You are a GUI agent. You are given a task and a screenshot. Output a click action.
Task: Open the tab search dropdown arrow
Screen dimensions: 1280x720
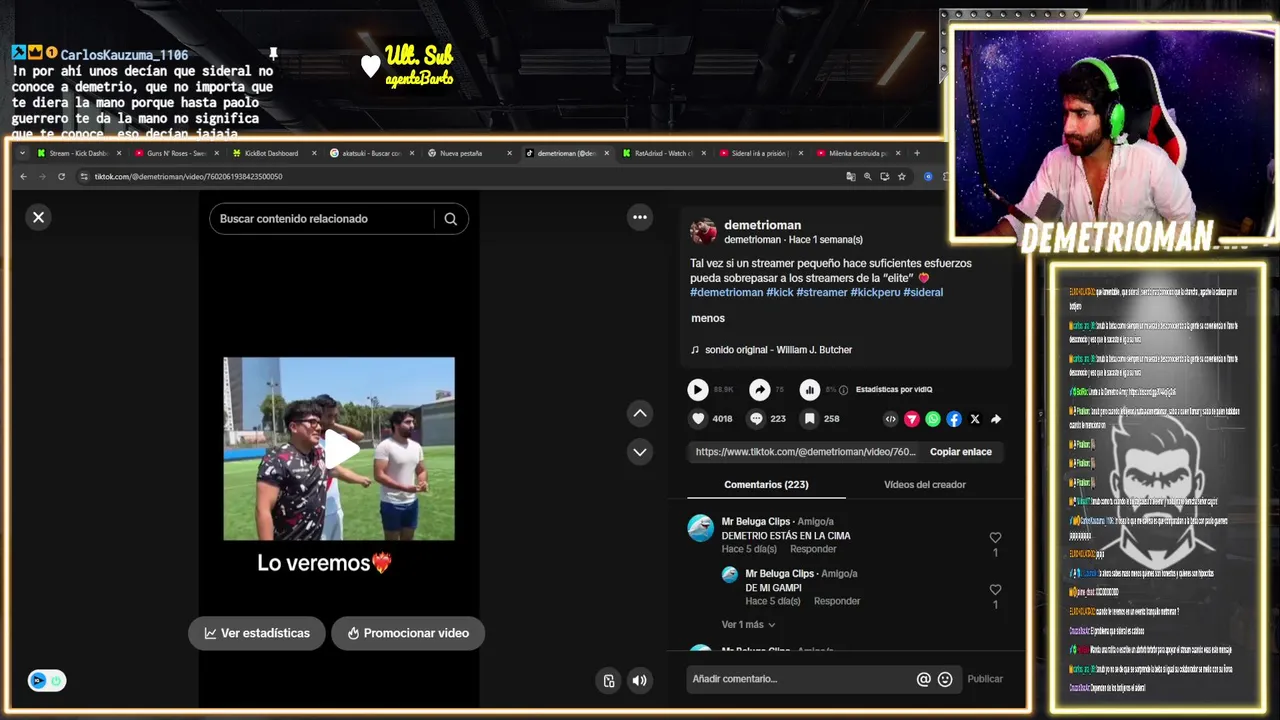(23, 153)
